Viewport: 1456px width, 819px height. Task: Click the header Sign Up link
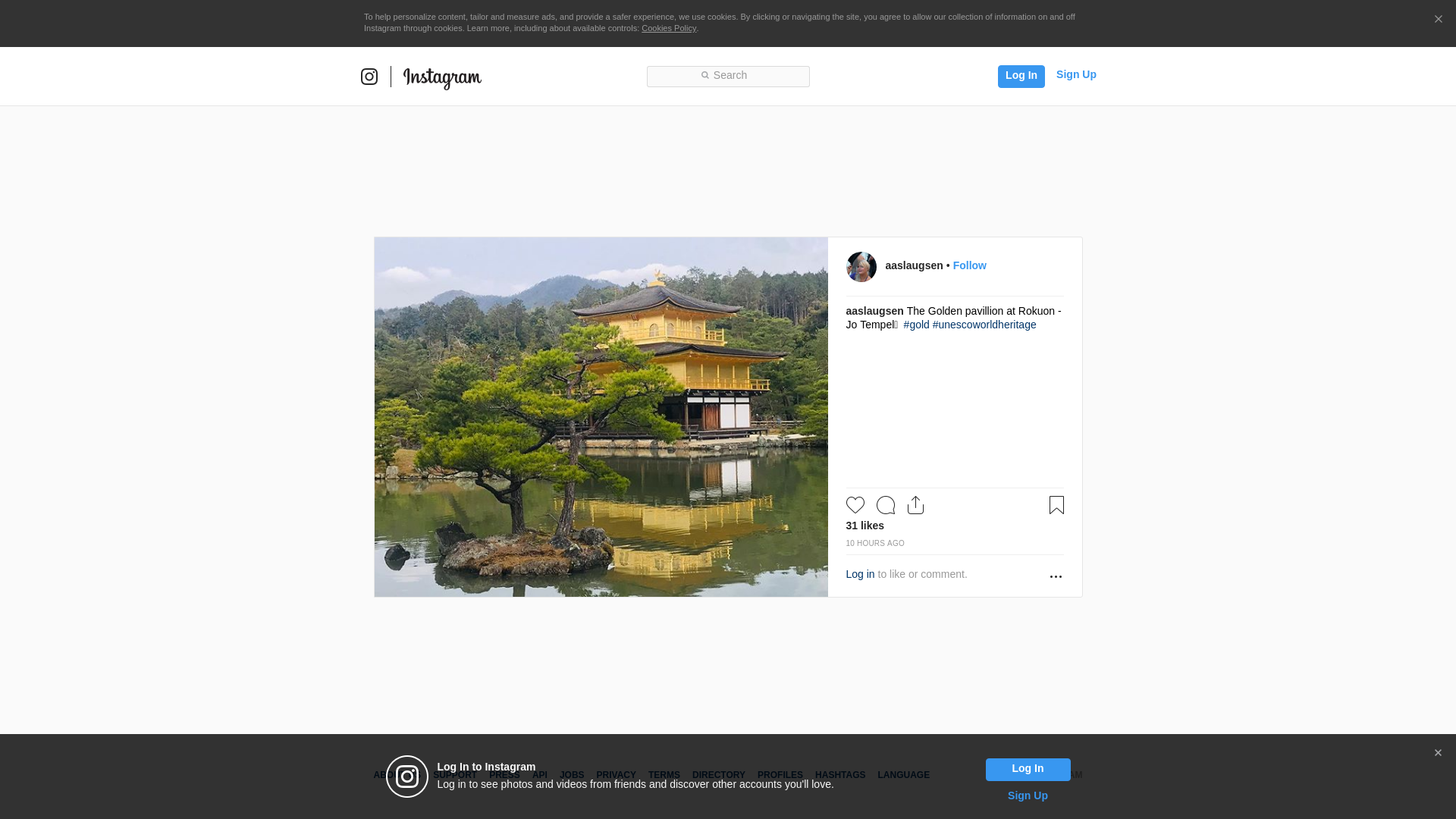point(1076,74)
